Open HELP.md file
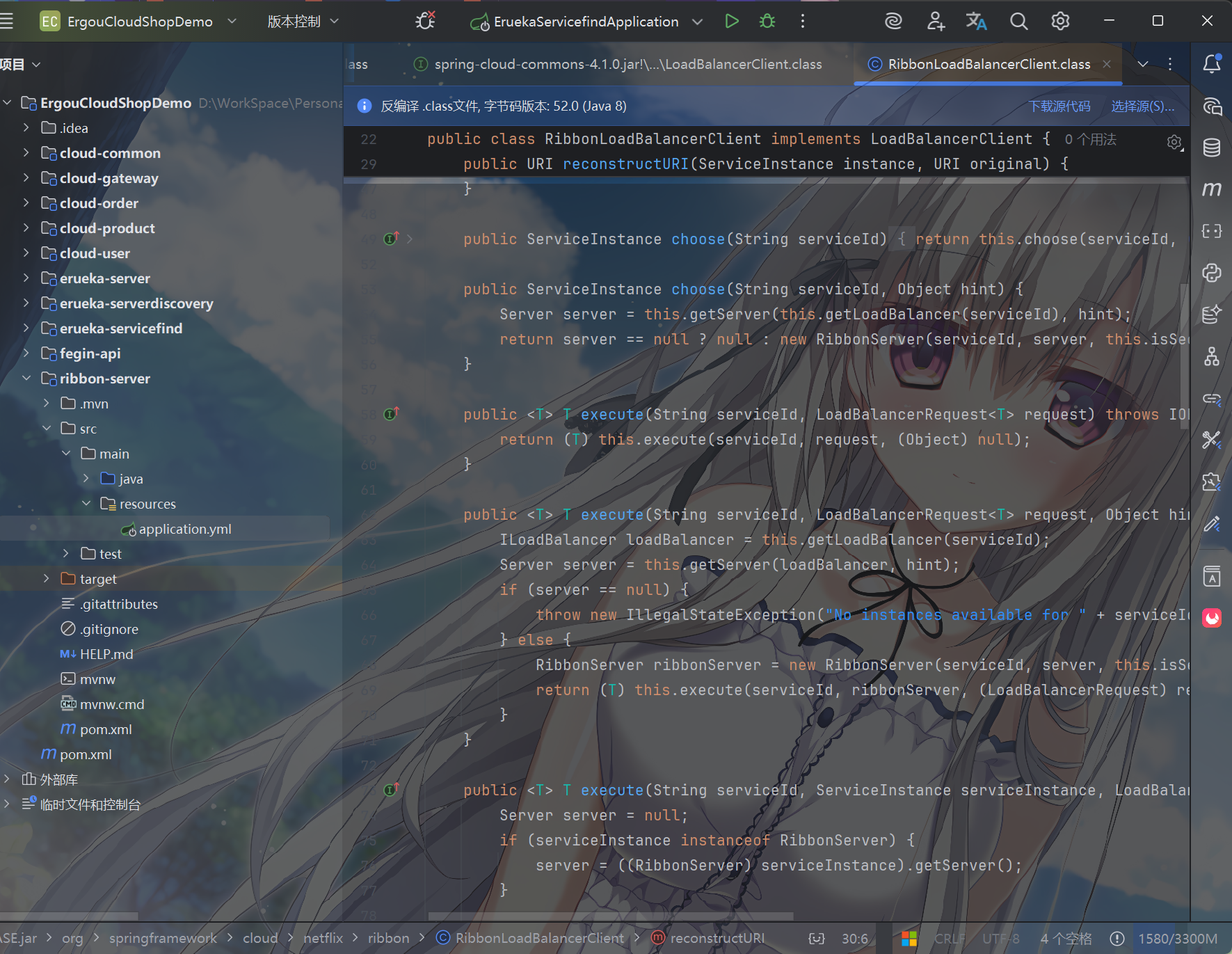The height and width of the screenshot is (954, 1232). click(106, 654)
